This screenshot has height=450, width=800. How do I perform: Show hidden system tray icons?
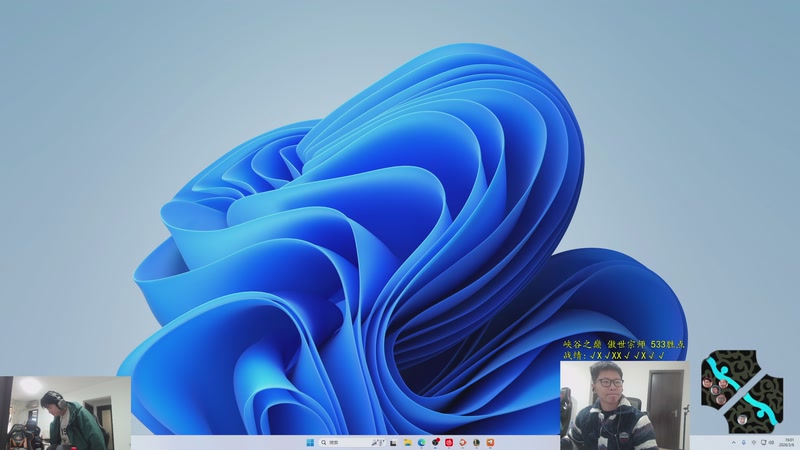point(734,442)
